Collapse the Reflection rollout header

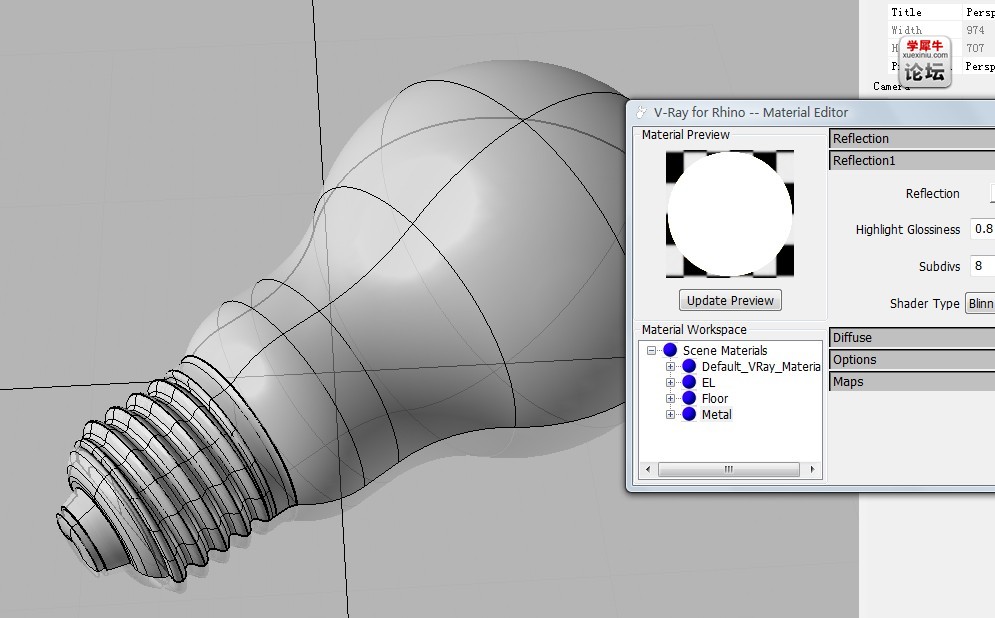click(912, 138)
